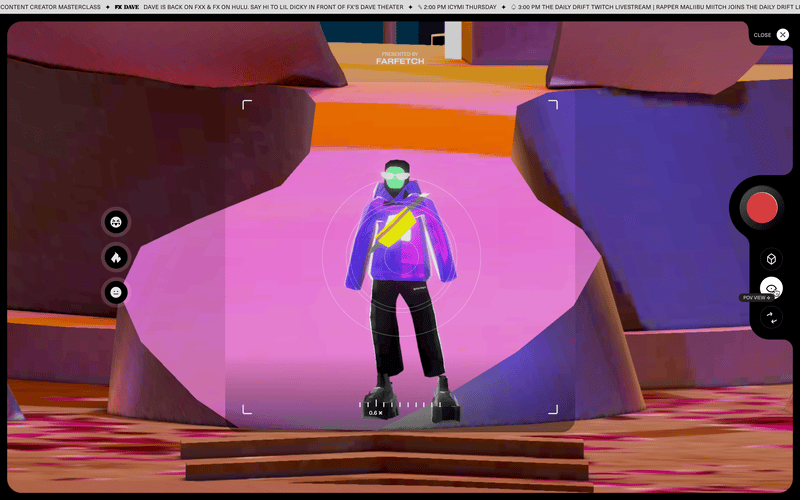This screenshot has width=800, height=500.
Task: Click the swap arrows camera icon
Action: (771, 318)
